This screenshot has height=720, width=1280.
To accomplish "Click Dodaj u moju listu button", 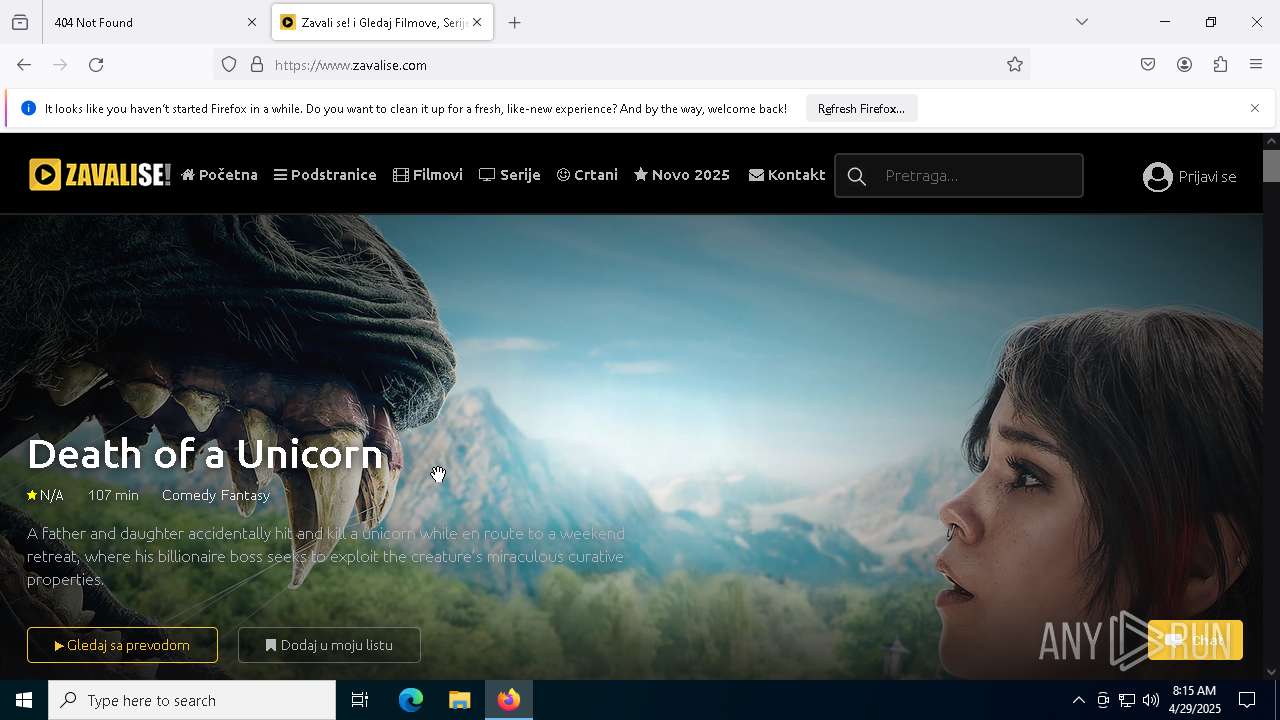I will (x=329, y=645).
